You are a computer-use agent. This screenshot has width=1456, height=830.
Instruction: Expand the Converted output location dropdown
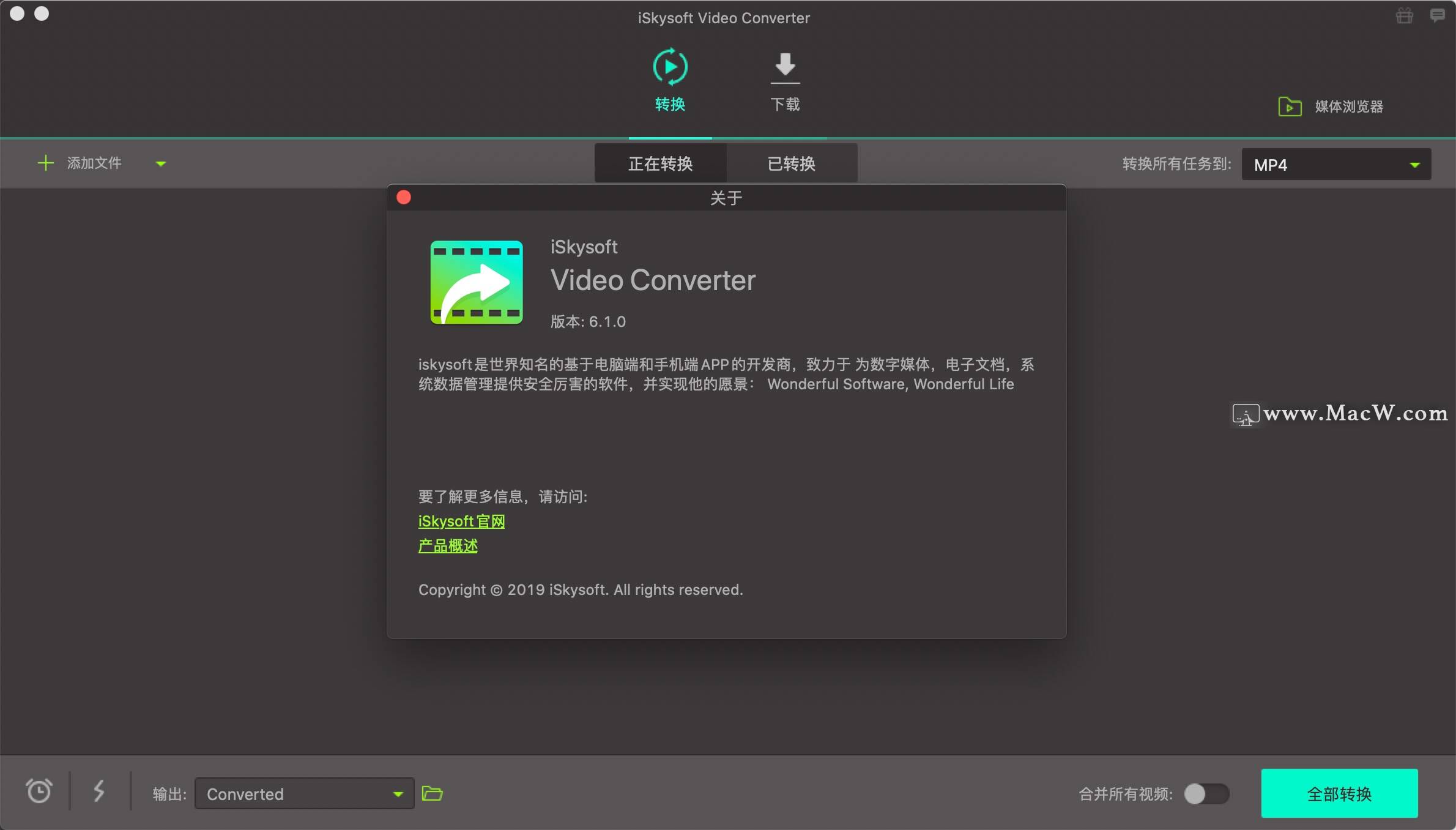tap(398, 793)
